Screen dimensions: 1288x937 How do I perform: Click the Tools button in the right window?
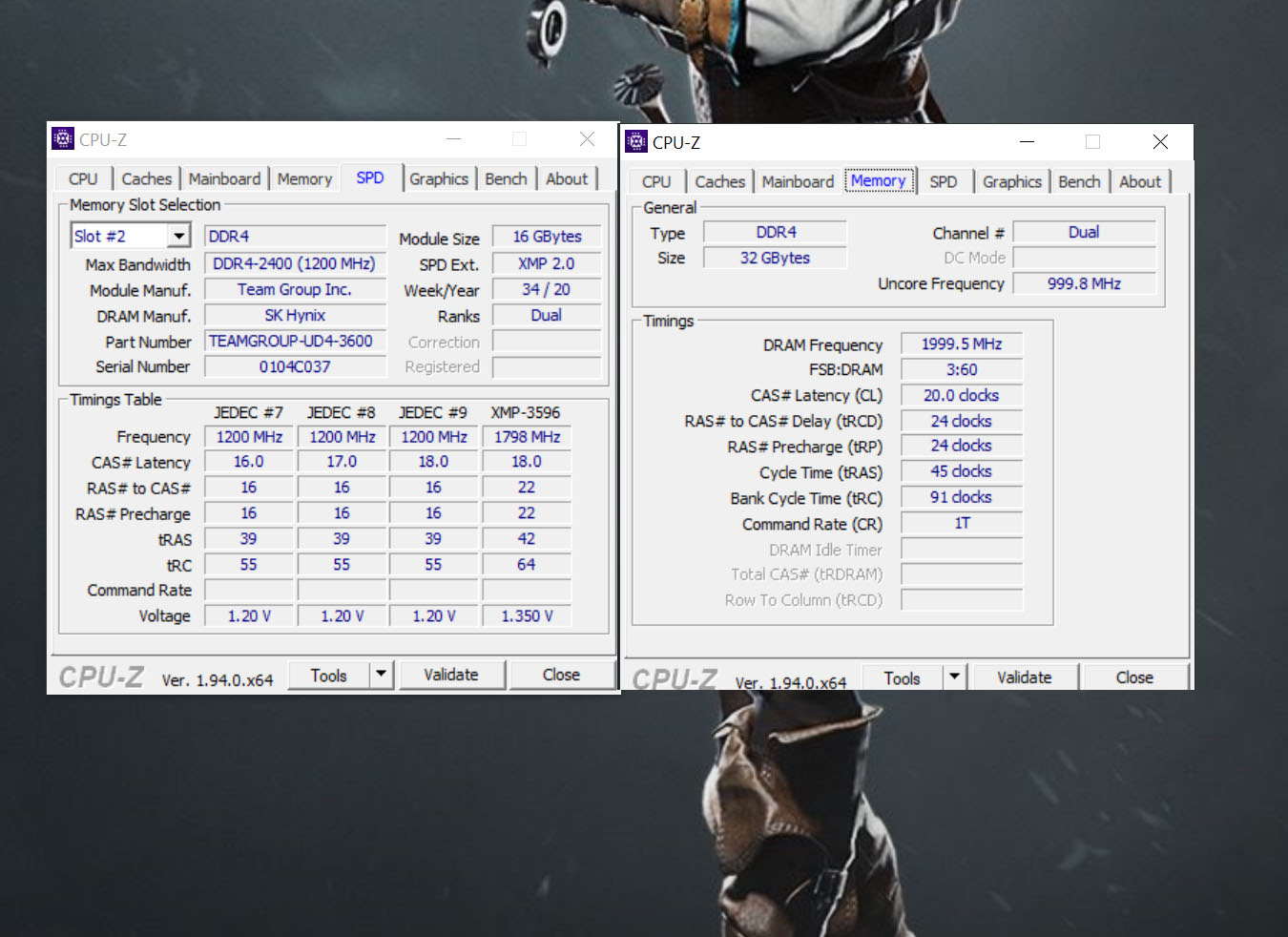(902, 677)
